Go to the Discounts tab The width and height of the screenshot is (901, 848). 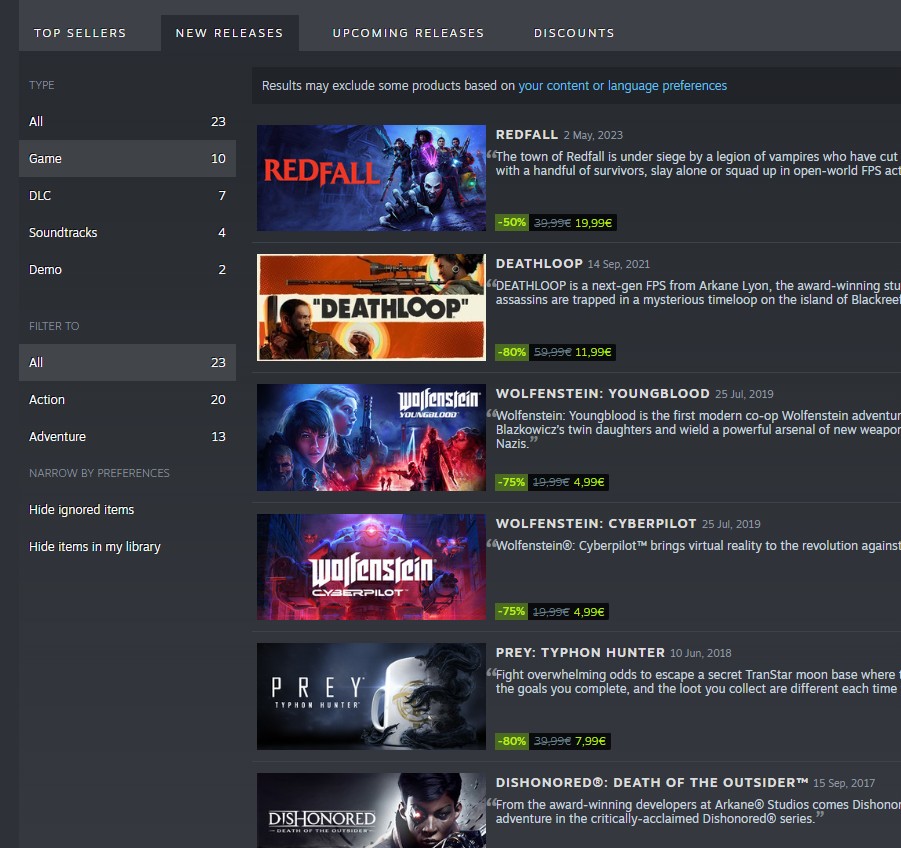pyautogui.click(x=574, y=33)
